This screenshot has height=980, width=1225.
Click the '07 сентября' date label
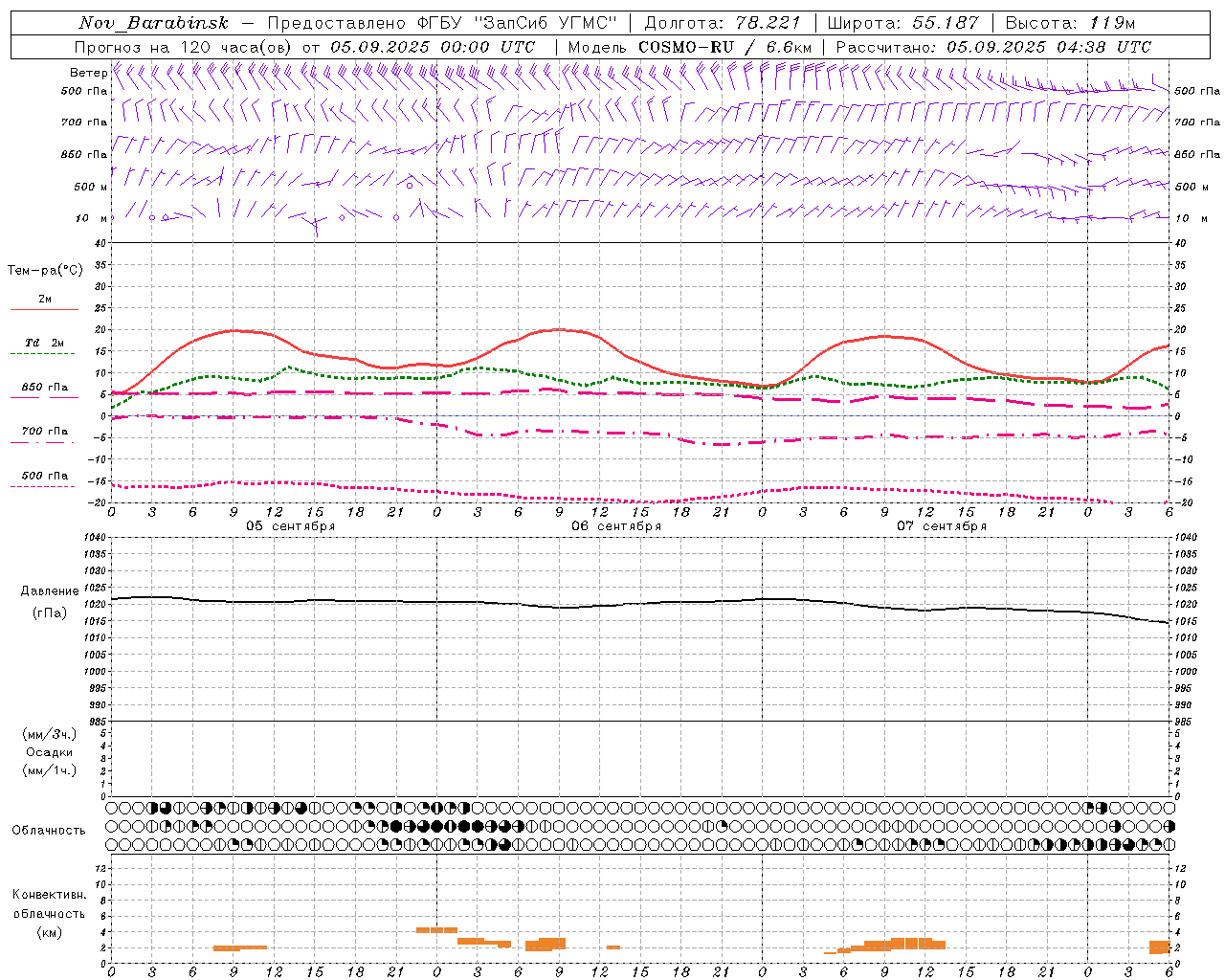click(941, 526)
